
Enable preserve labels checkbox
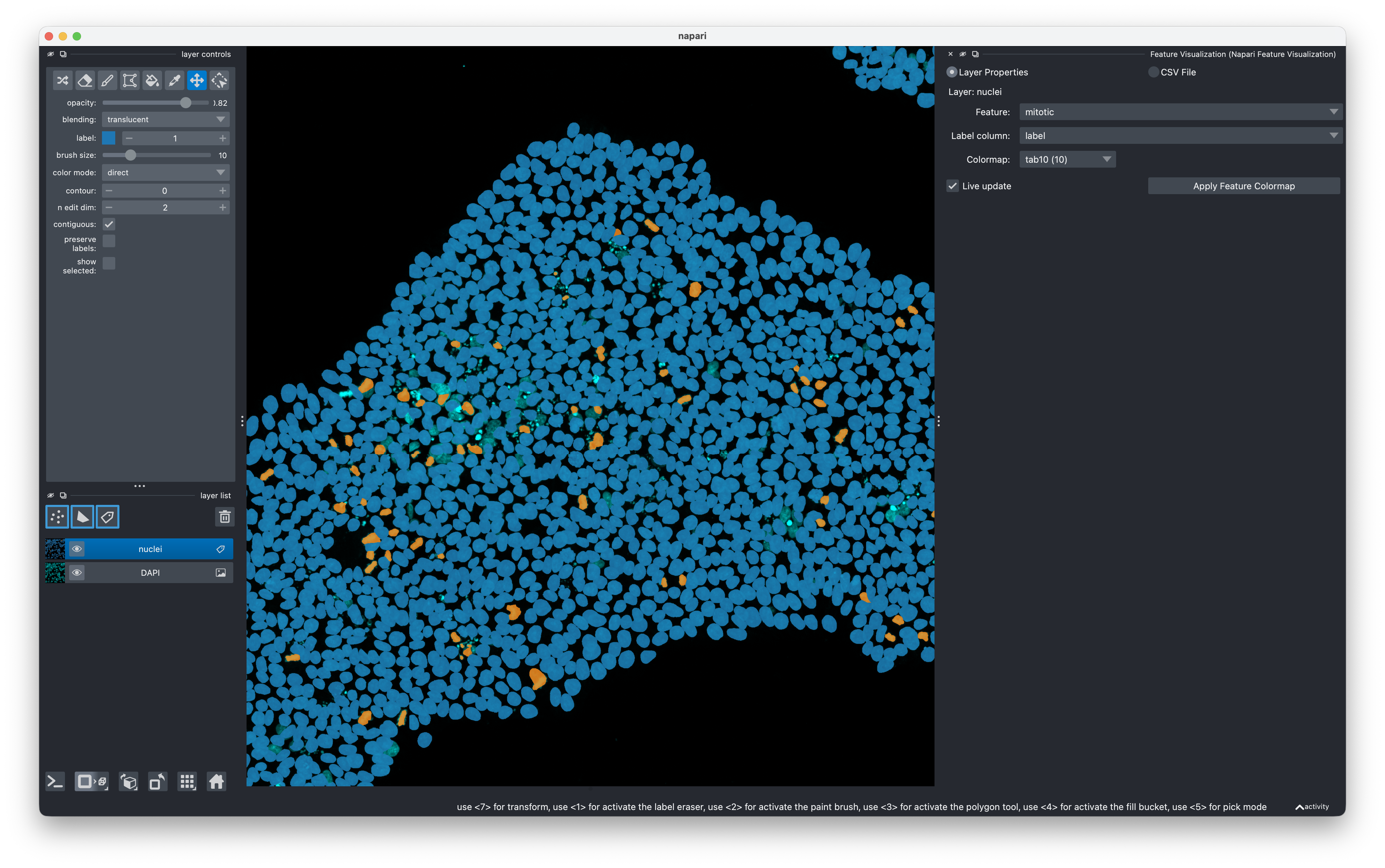click(109, 241)
